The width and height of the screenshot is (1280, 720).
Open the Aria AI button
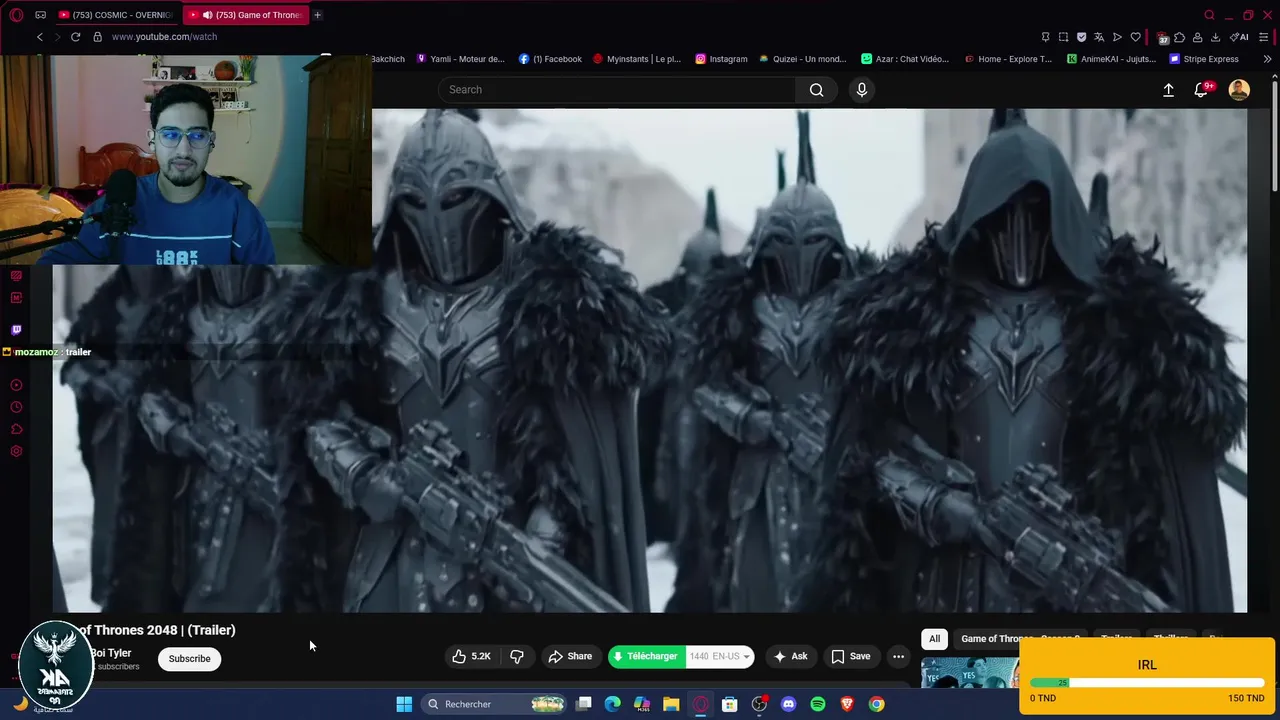(x=1239, y=37)
